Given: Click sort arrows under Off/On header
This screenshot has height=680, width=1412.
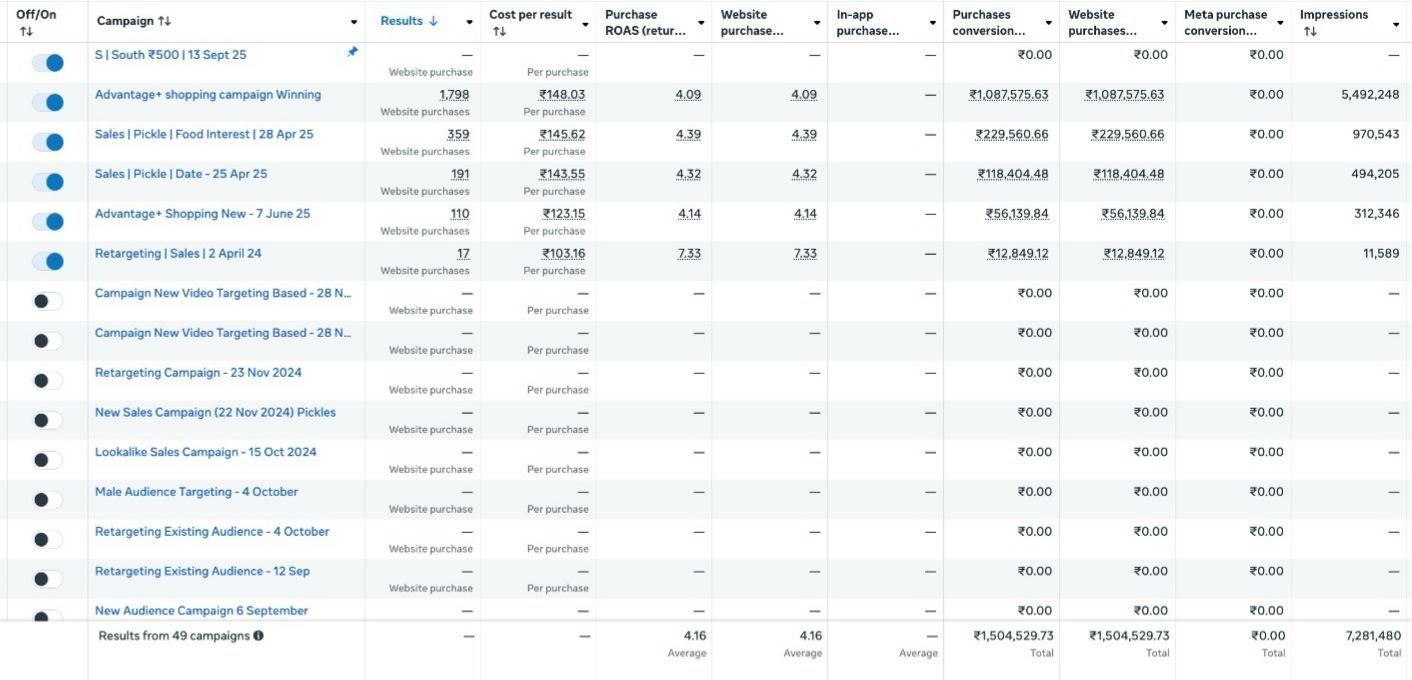Looking at the screenshot, I should (x=26, y=32).
